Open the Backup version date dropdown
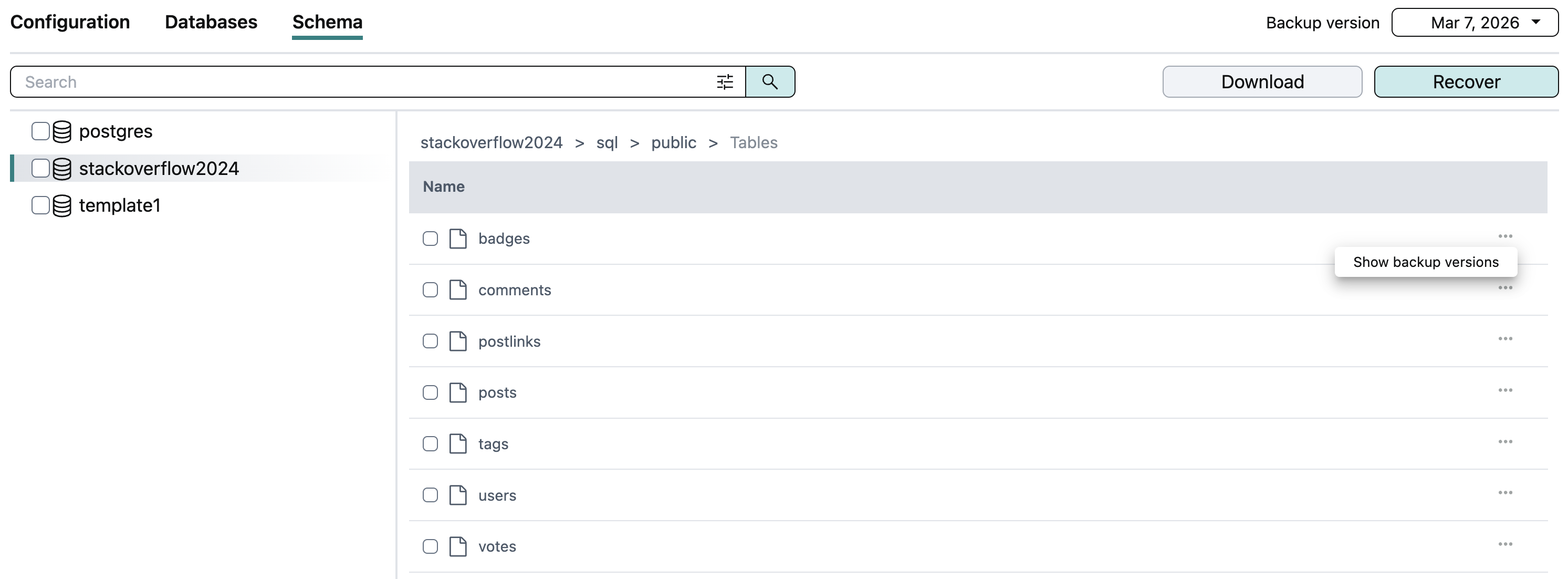 [1474, 23]
